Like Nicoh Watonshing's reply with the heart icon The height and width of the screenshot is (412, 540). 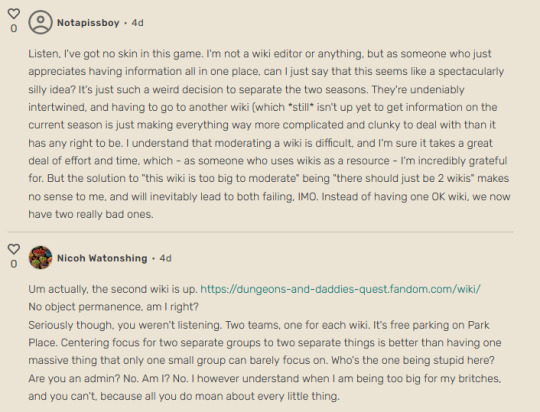click(14, 249)
